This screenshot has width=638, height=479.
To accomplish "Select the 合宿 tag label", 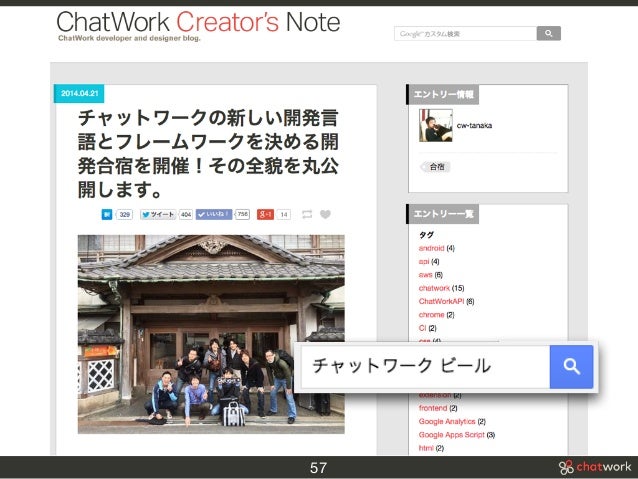I will click(436, 166).
